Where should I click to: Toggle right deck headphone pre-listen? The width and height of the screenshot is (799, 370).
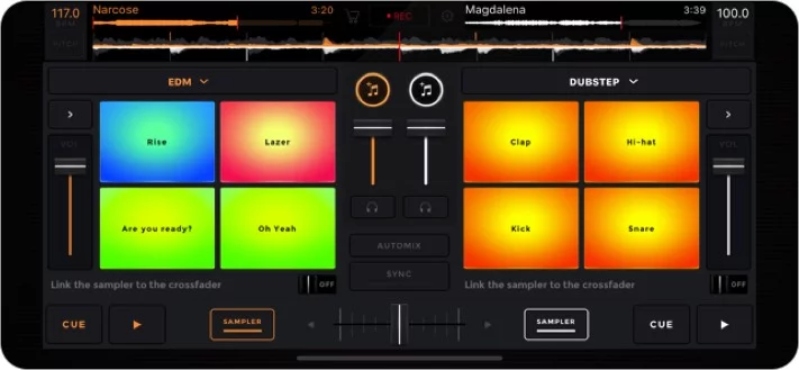click(425, 207)
